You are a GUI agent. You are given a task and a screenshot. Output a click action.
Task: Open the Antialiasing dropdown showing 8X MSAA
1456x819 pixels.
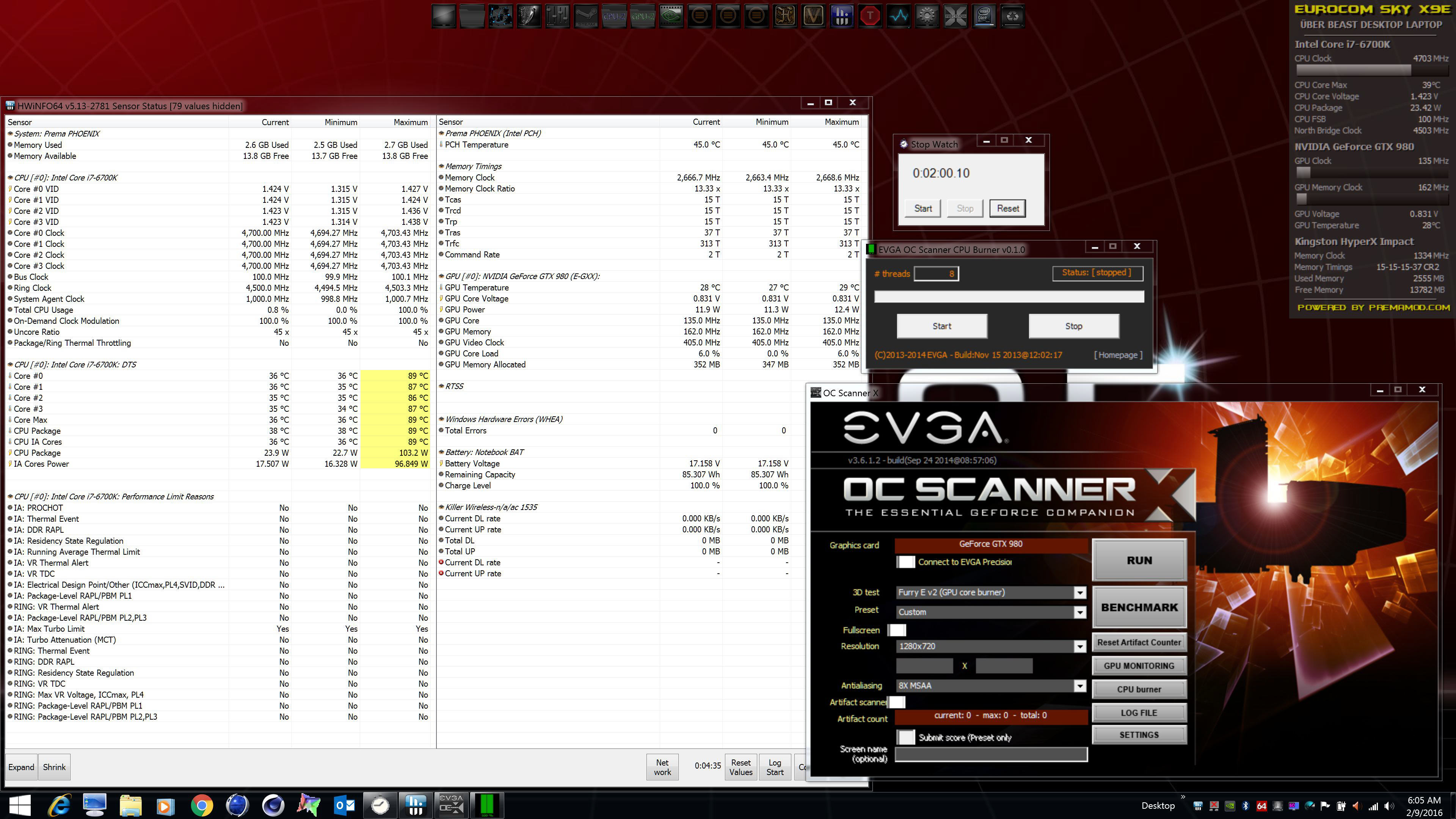click(x=991, y=686)
